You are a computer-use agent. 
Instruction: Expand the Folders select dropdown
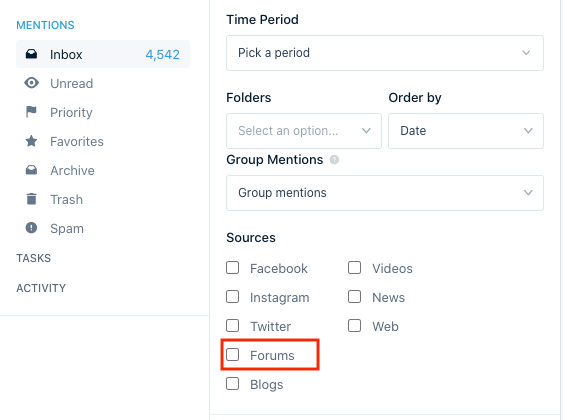pos(304,131)
